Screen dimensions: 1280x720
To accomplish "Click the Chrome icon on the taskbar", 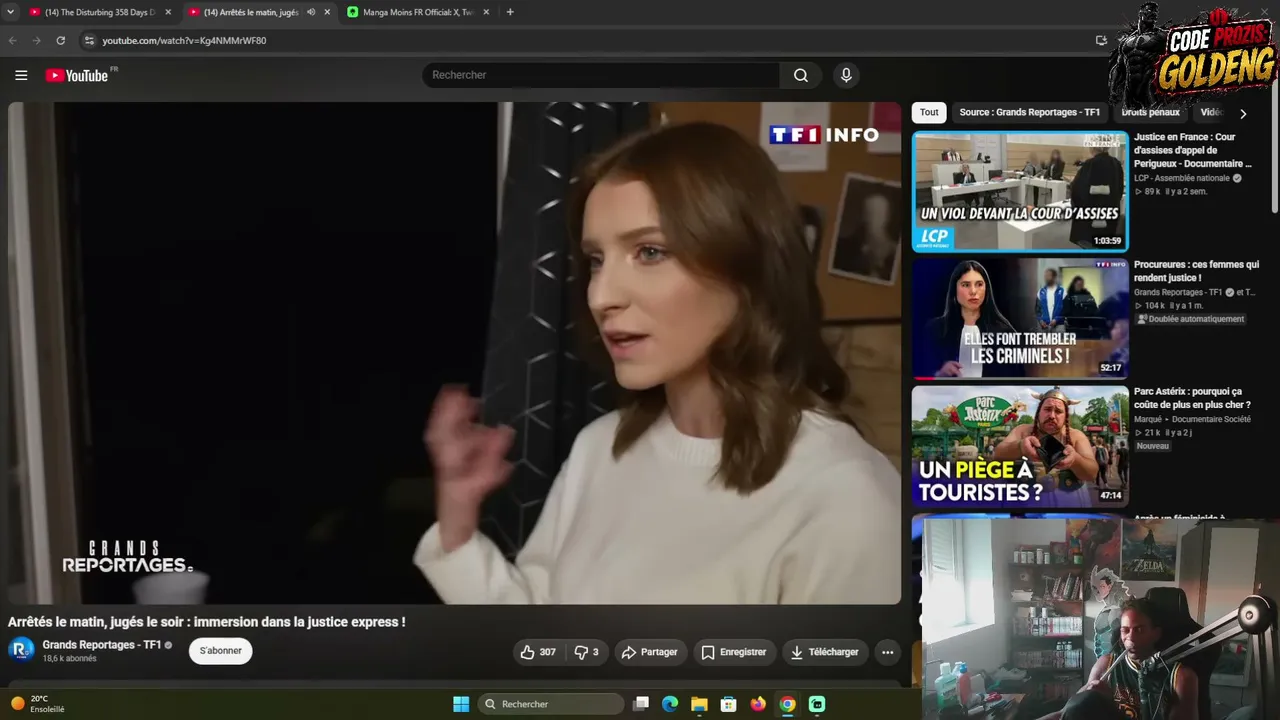I will [x=788, y=704].
